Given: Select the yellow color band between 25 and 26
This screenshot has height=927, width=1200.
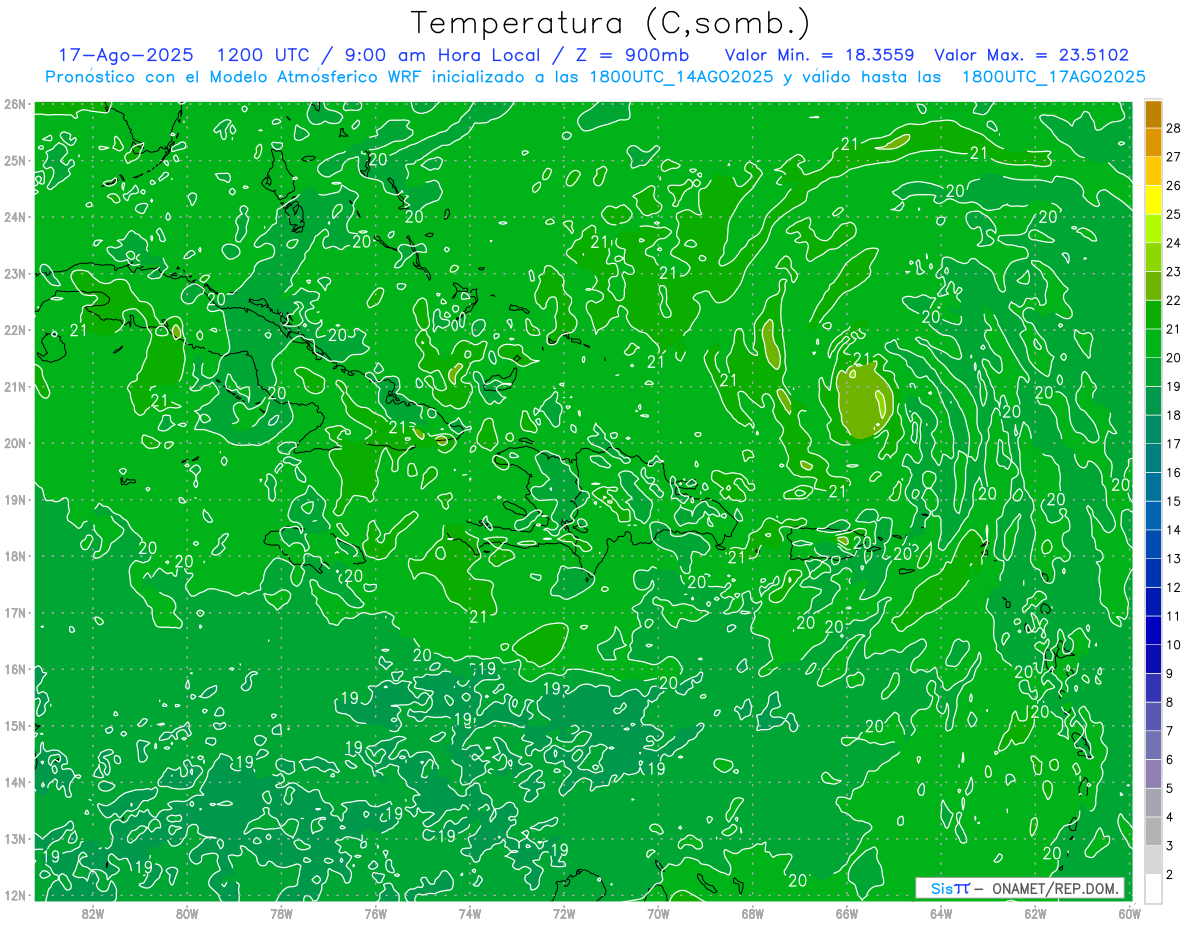Looking at the screenshot, I should (x=1153, y=200).
